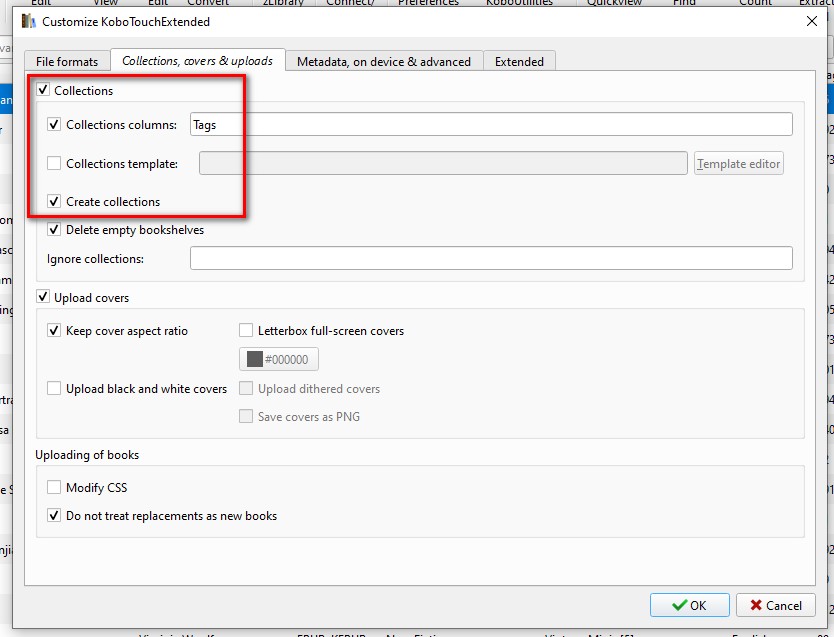Toggle the Upload covers checkbox

[43, 297]
